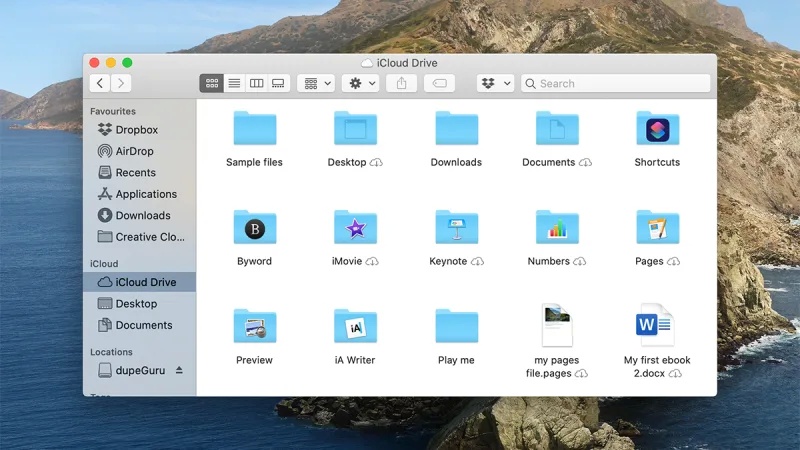Select iCloud Drive in the sidebar

(139, 282)
